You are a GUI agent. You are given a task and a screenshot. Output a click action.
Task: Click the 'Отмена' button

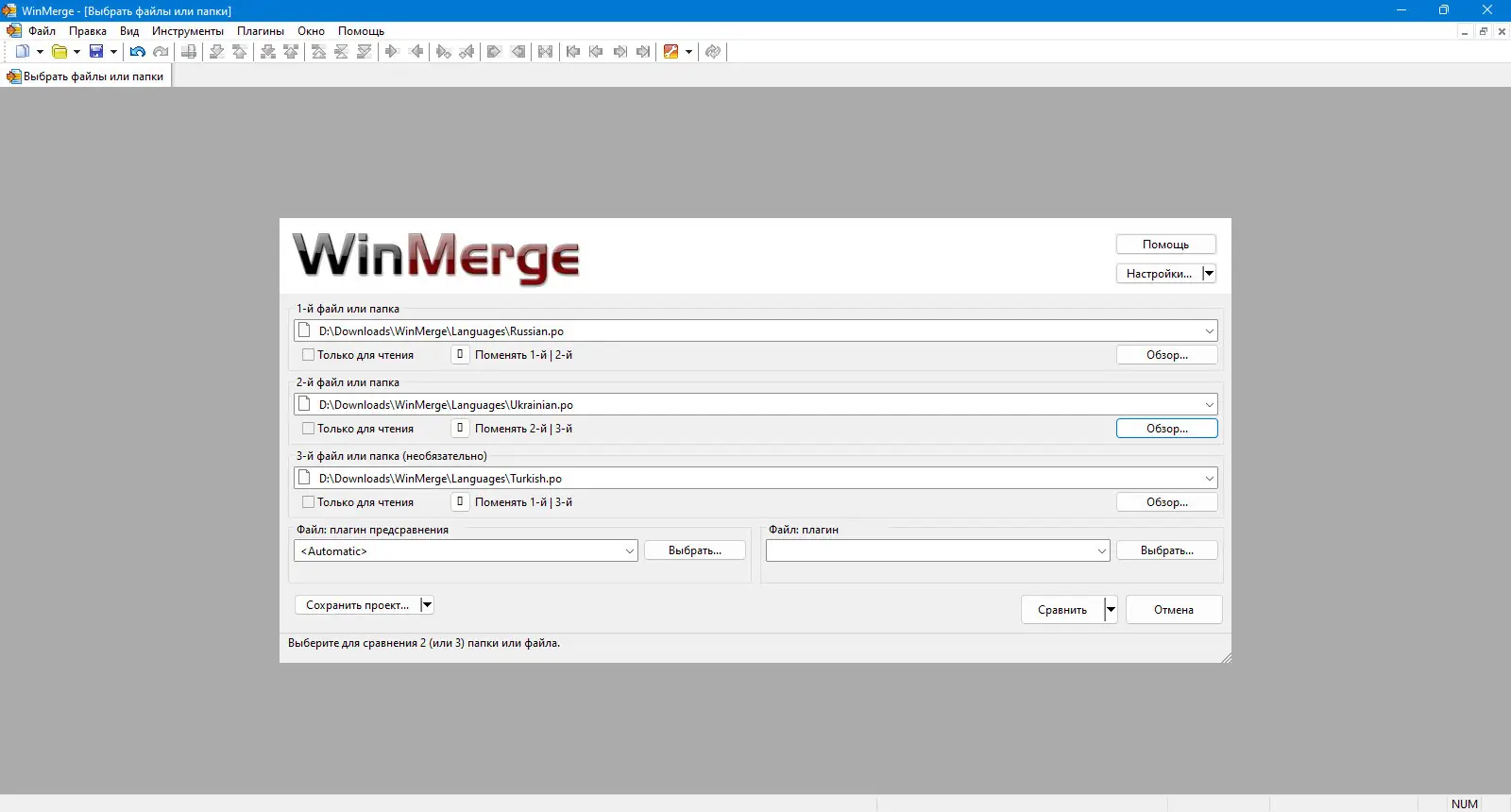1174,610
